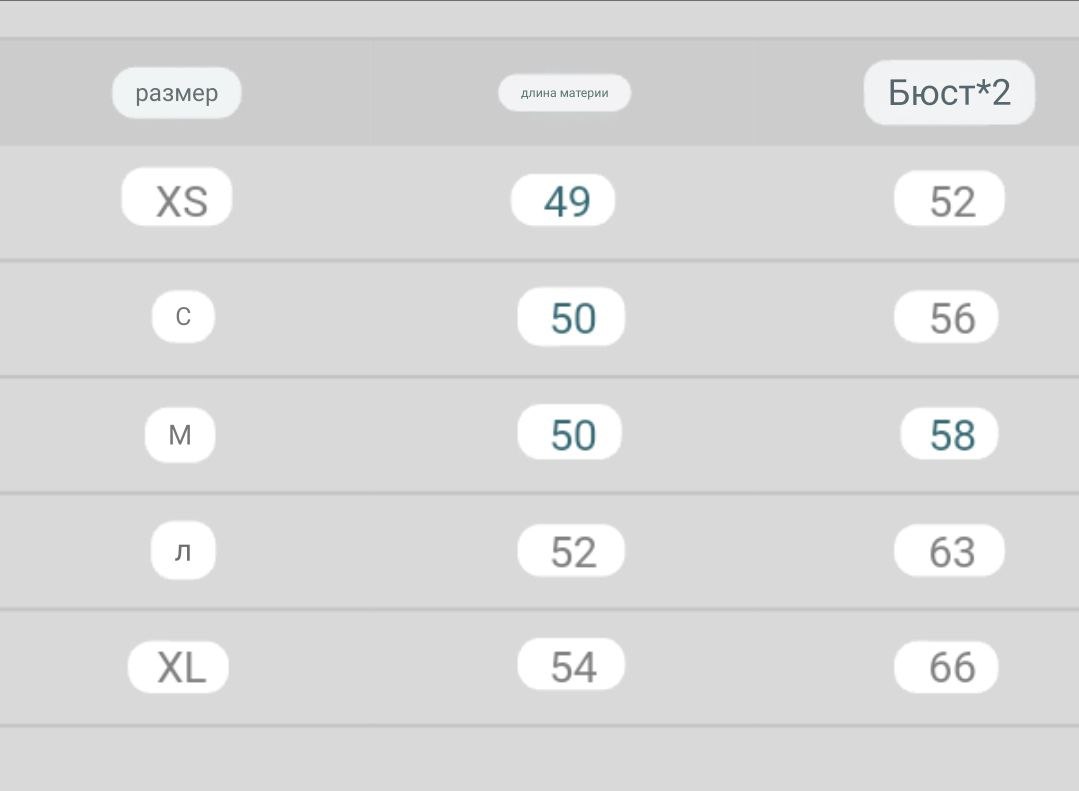Pick the Л size label
This screenshot has height=791, width=1079.
pyautogui.click(x=183, y=551)
